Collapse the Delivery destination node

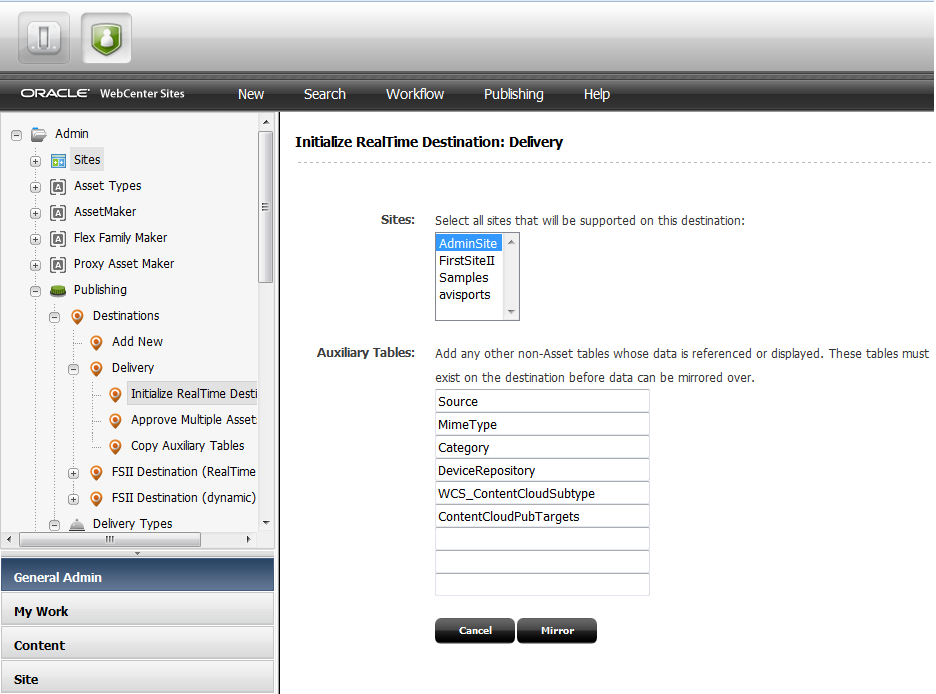pyautogui.click(x=73, y=369)
